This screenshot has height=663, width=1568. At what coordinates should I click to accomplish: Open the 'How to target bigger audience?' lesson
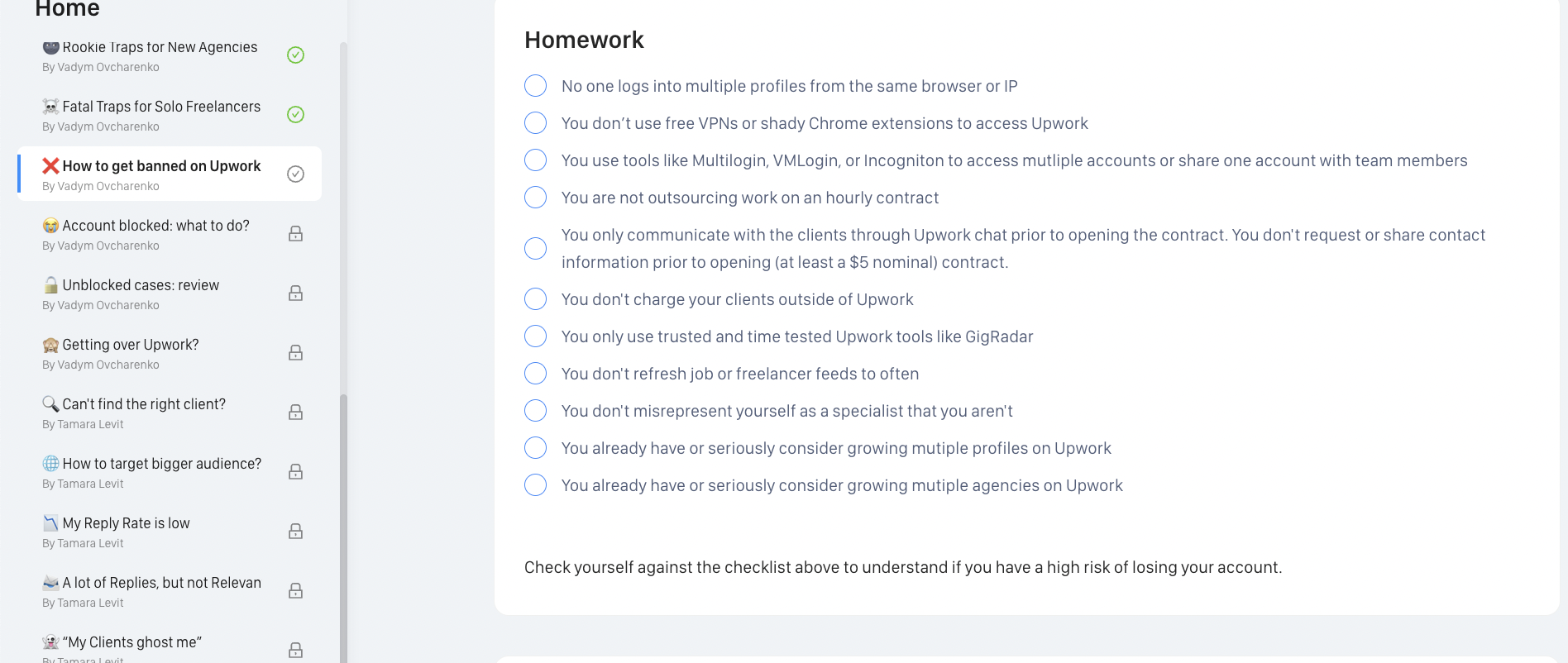[170, 472]
